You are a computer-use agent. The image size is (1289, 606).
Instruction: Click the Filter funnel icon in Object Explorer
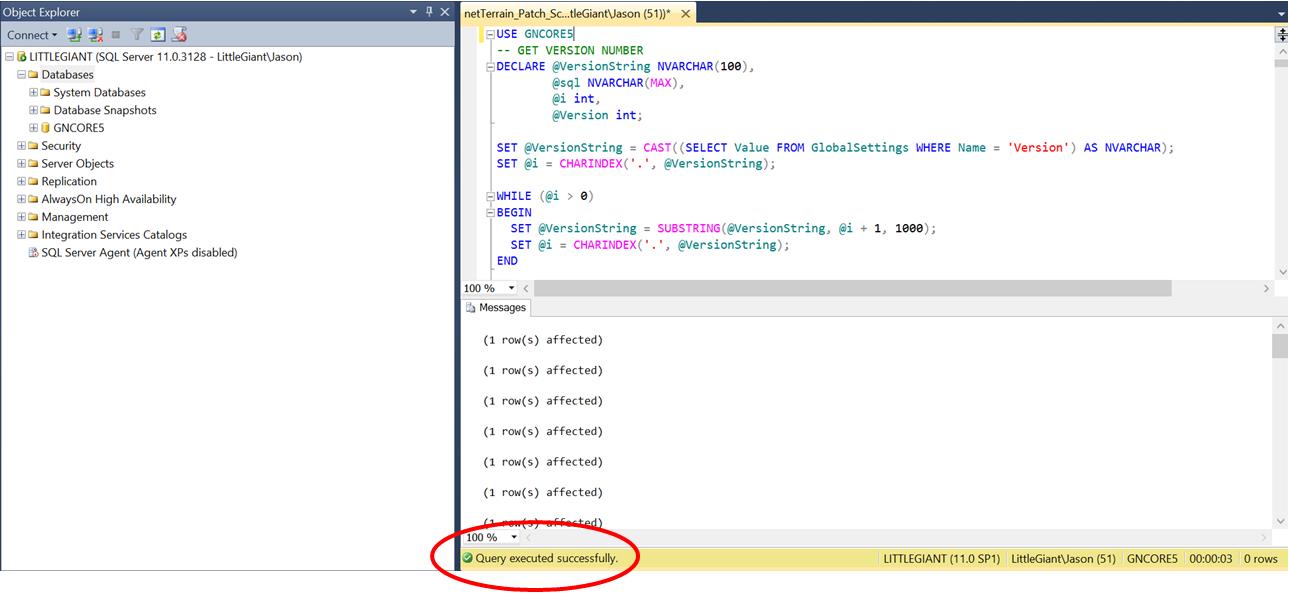pyautogui.click(x=138, y=35)
